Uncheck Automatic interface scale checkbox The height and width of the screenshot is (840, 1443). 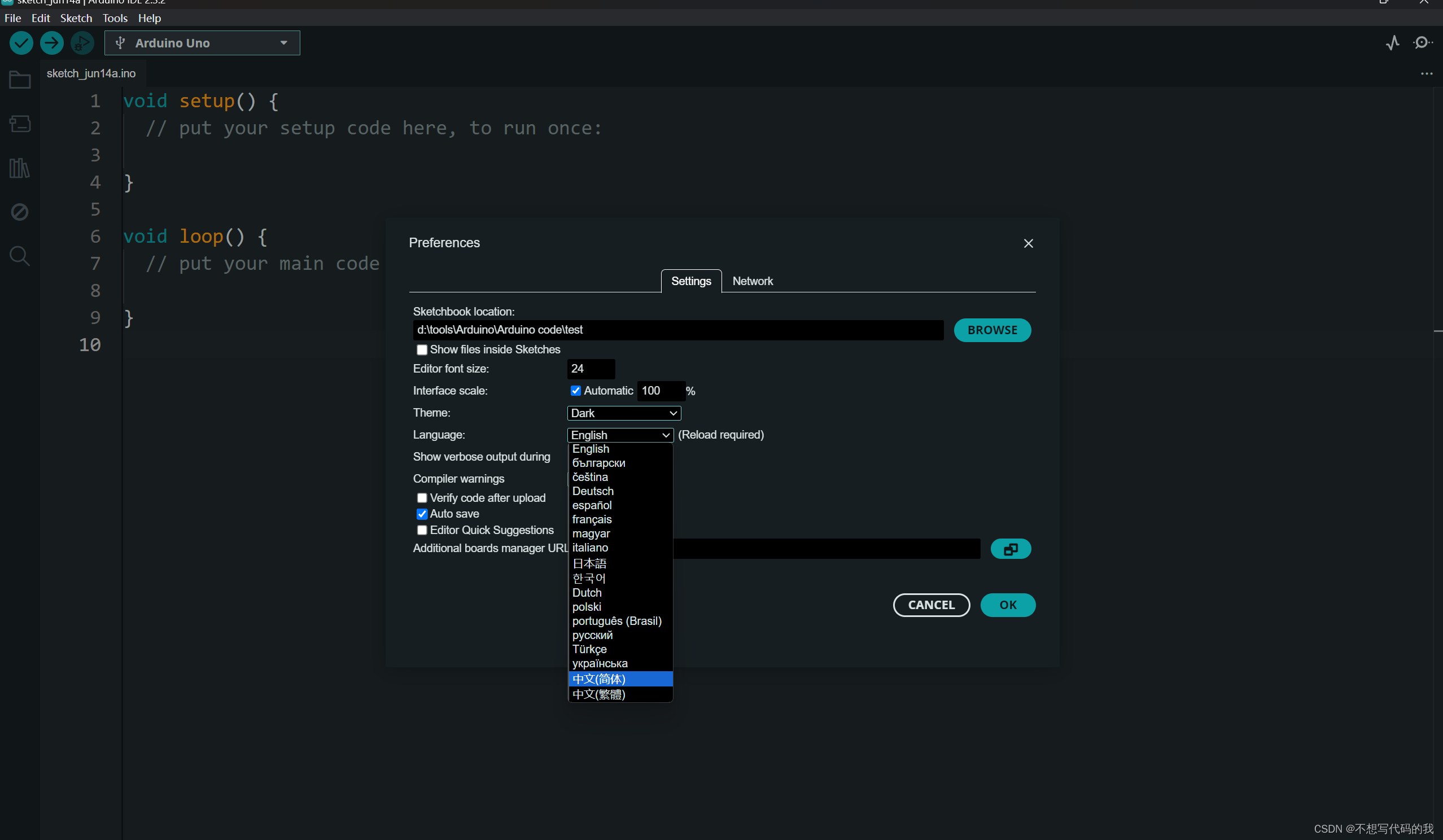tap(575, 391)
